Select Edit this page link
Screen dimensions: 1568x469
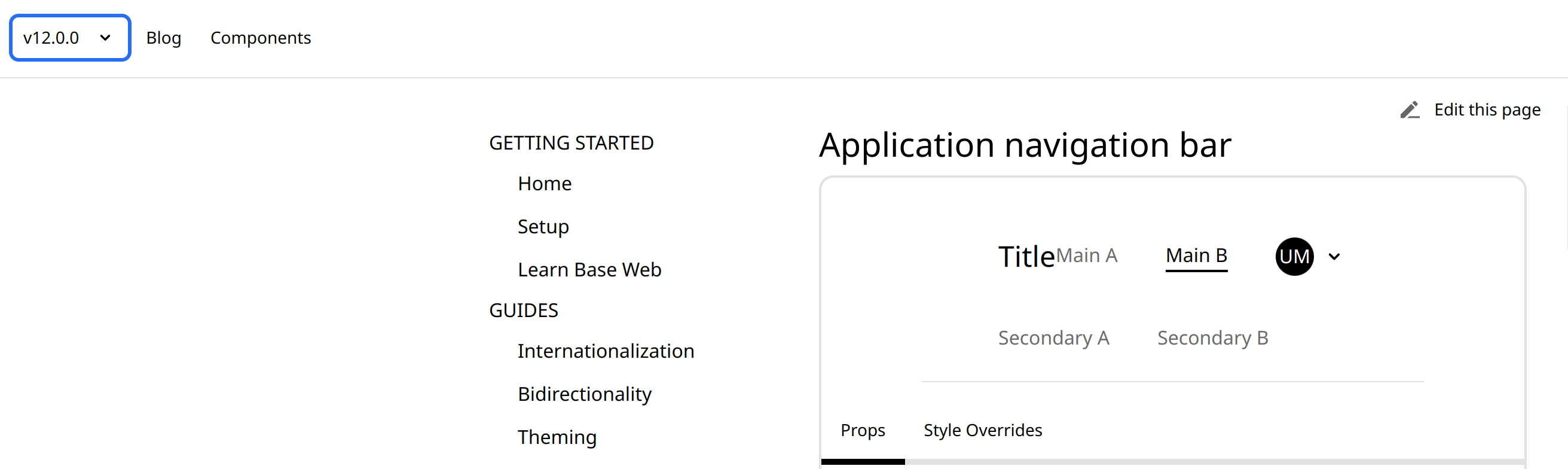click(1487, 110)
